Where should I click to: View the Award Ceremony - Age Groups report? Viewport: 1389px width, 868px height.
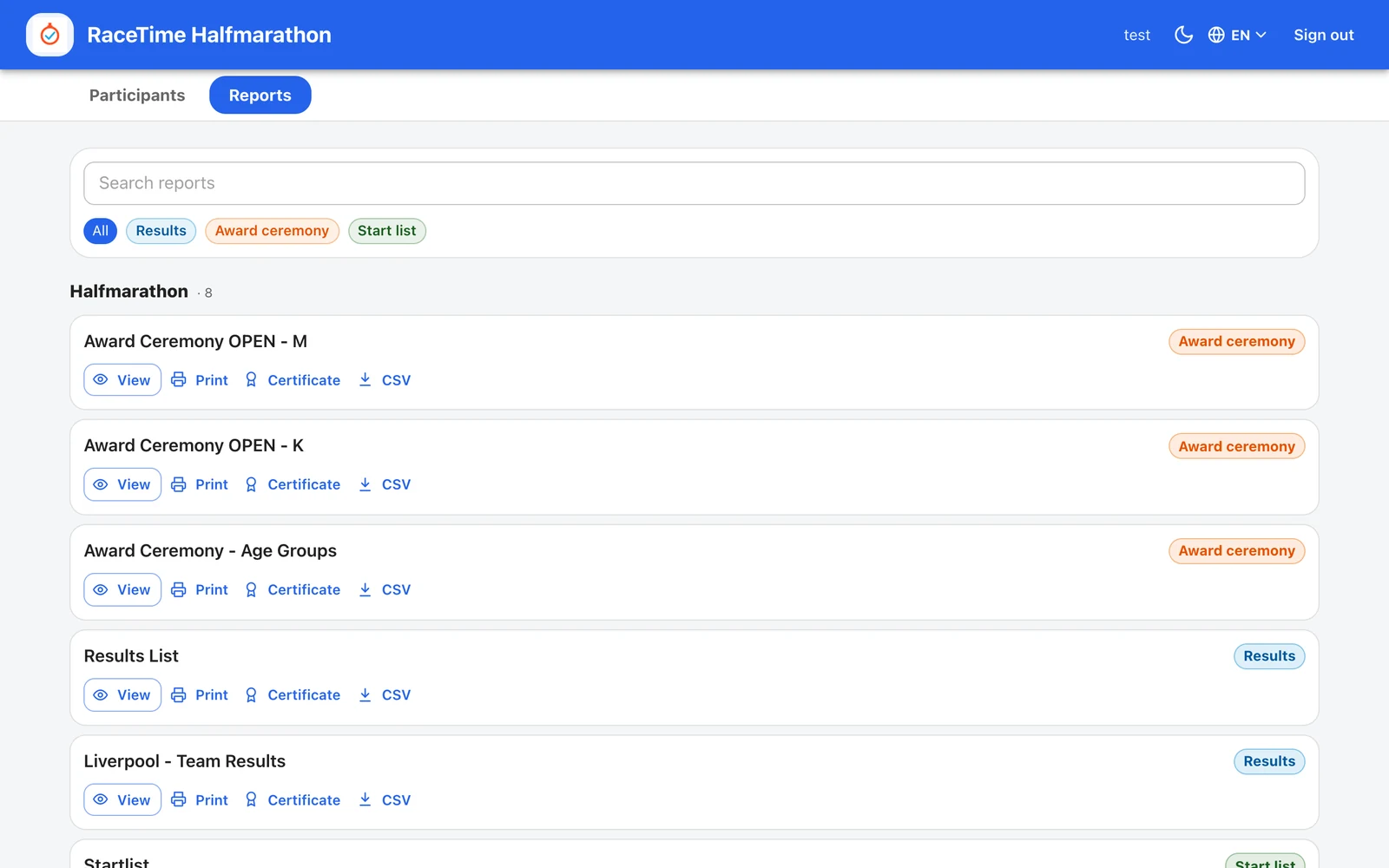pos(122,589)
